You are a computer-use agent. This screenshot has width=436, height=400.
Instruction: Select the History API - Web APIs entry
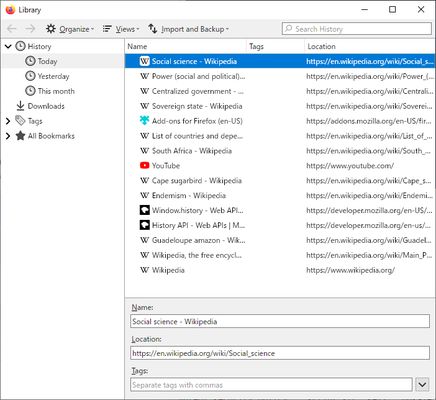click(x=280, y=225)
